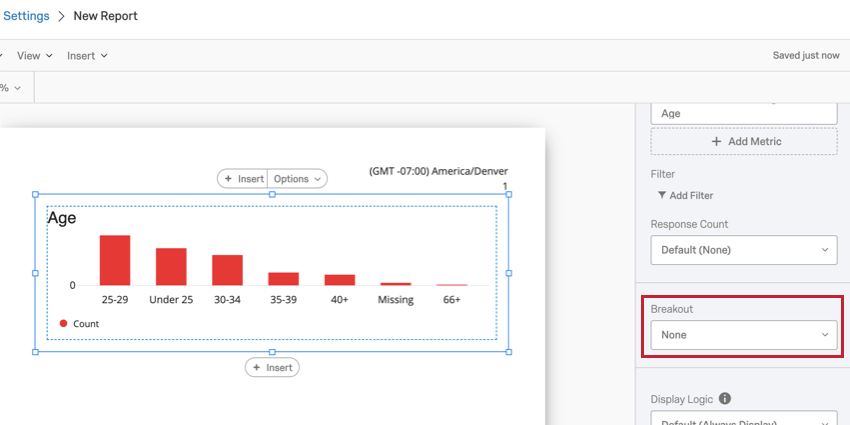
Task: Click the right-middle resize handle of chart
Action: [508, 273]
